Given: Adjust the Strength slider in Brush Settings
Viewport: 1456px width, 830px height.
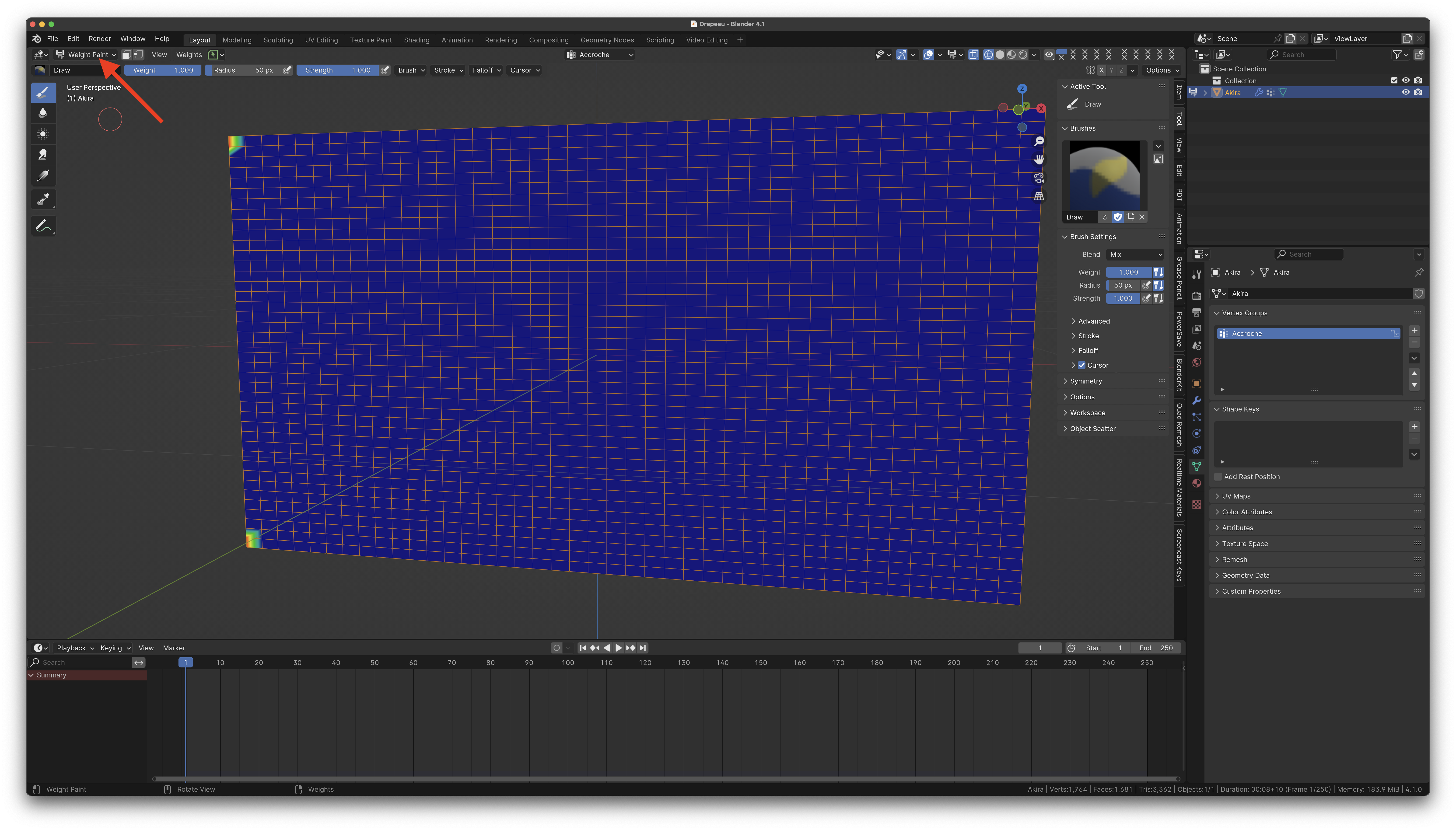Looking at the screenshot, I should [1123, 299].
